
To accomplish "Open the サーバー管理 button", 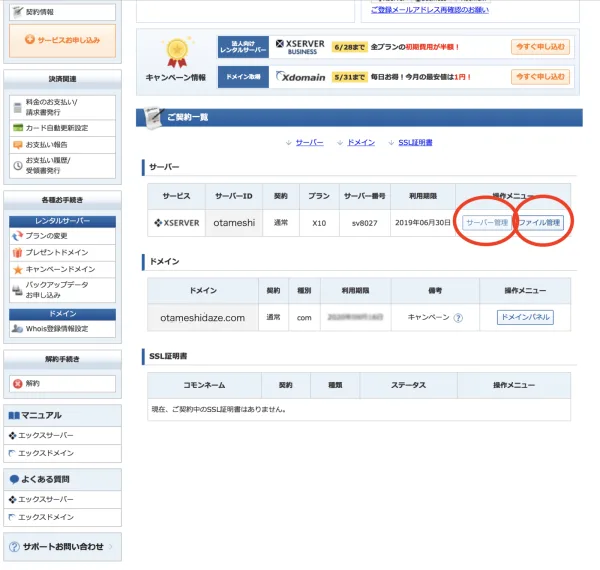I will pos(487,223).
